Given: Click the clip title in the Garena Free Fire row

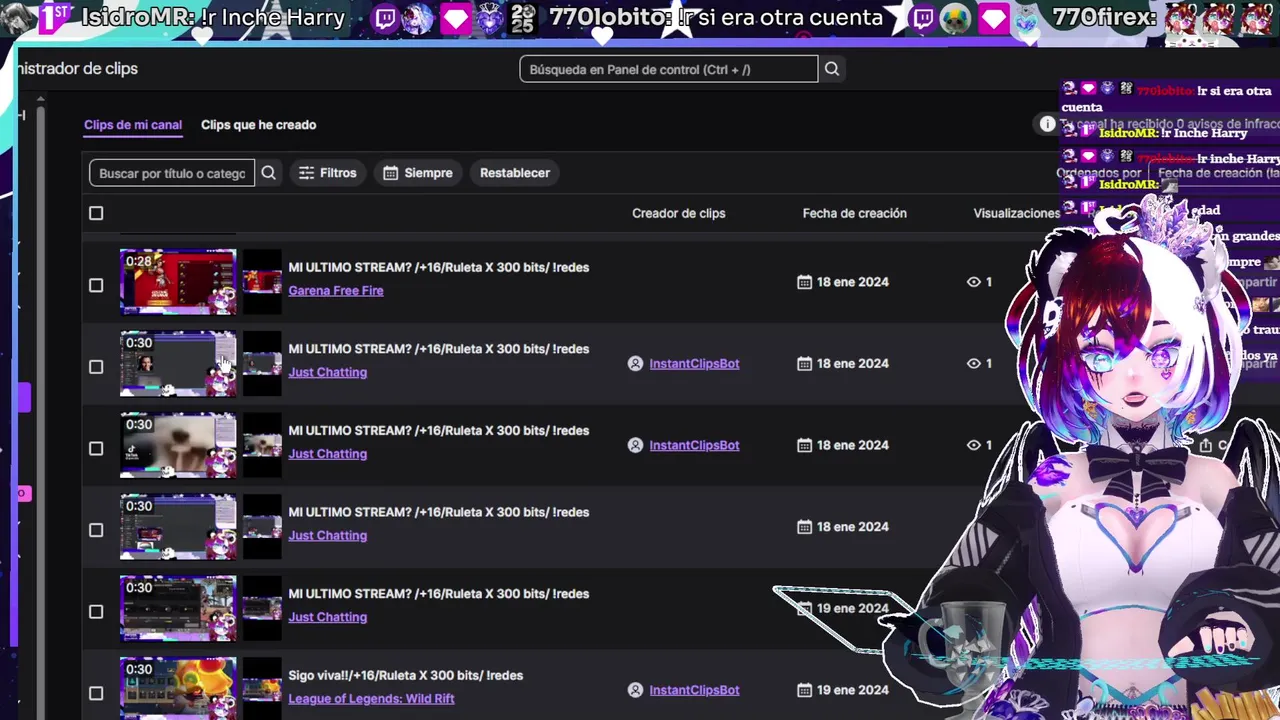Looking at the screenshot, I should click(x=439, y=267).
